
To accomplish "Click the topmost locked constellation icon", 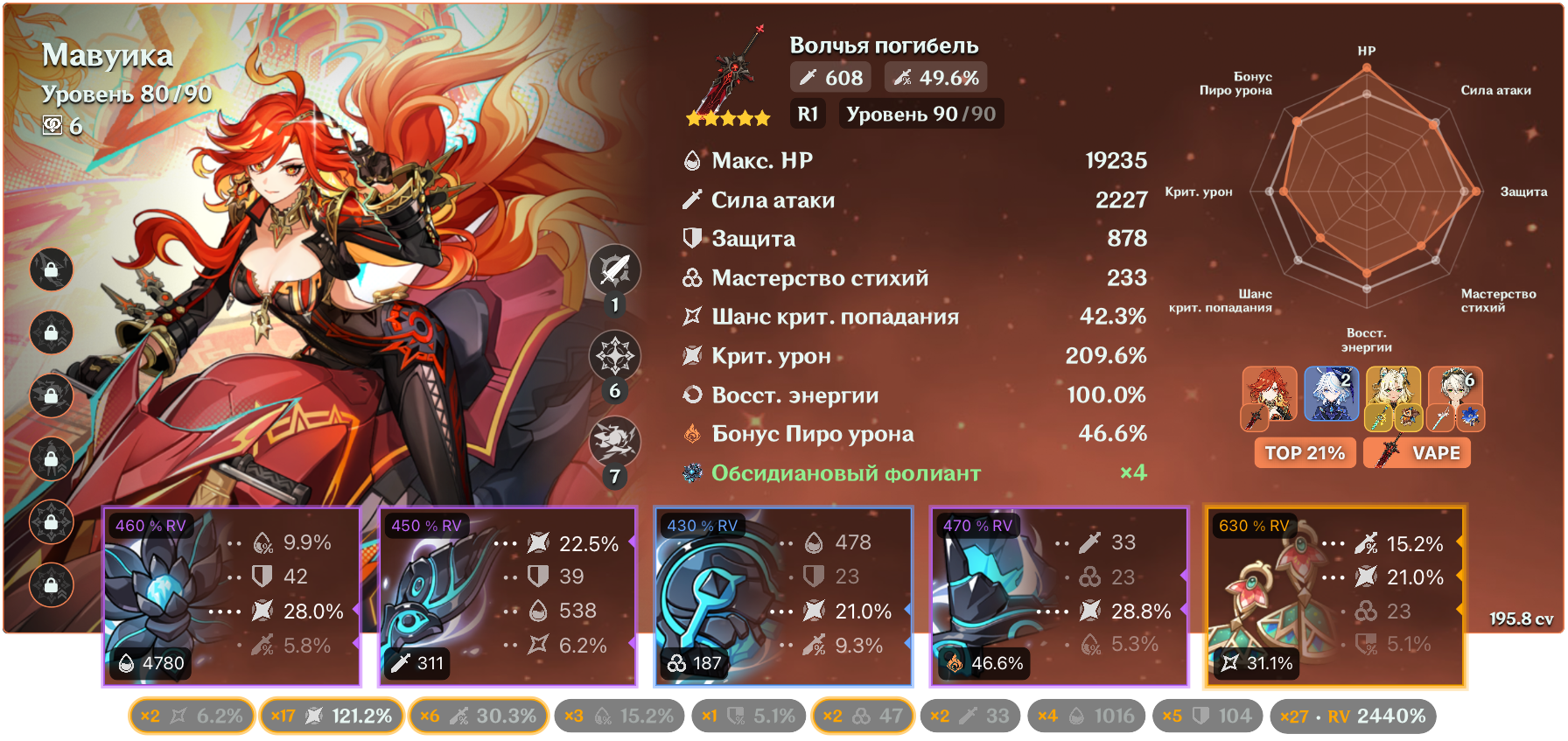I will point(52,269).
